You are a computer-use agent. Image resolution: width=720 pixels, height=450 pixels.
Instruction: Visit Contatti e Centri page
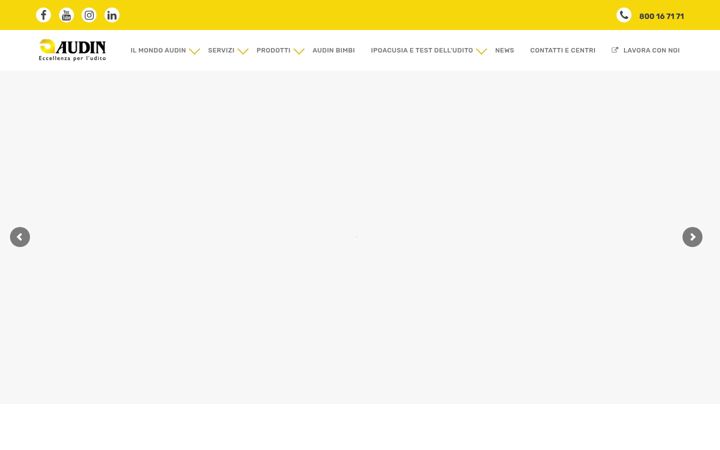coord(562,51)
